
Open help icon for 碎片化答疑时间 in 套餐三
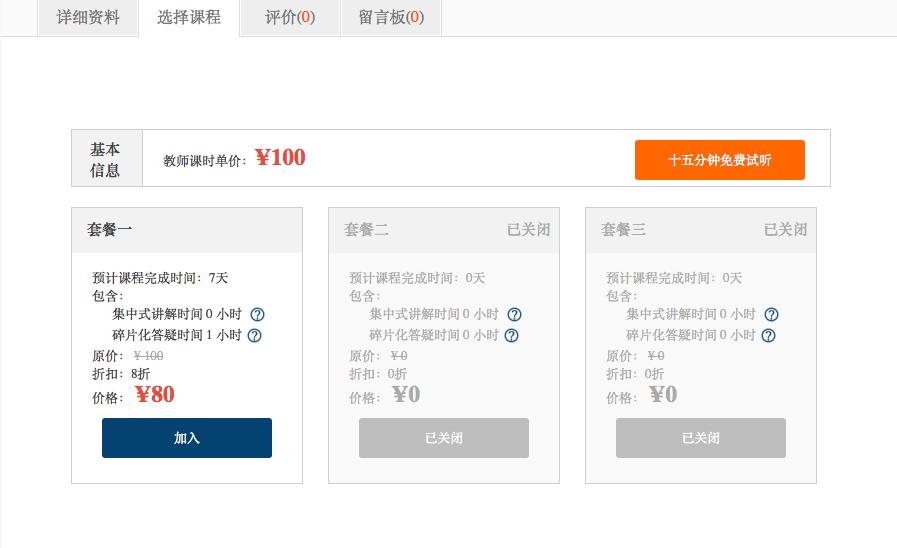768,335
